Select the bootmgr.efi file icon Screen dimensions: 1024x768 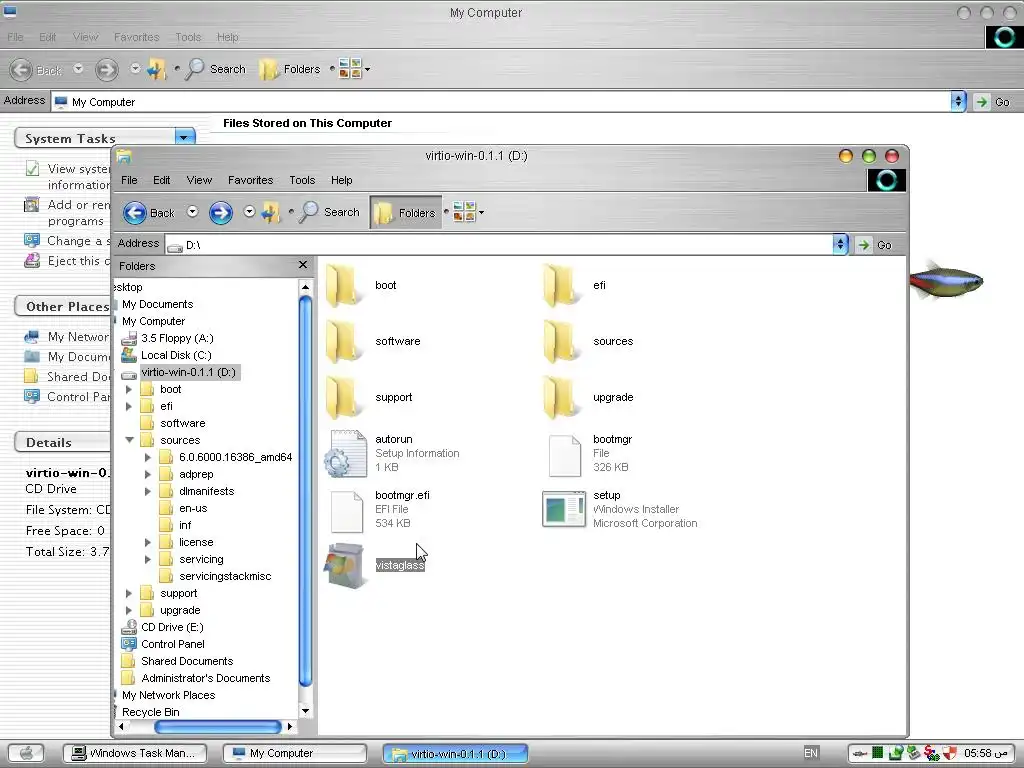[347, 511]
